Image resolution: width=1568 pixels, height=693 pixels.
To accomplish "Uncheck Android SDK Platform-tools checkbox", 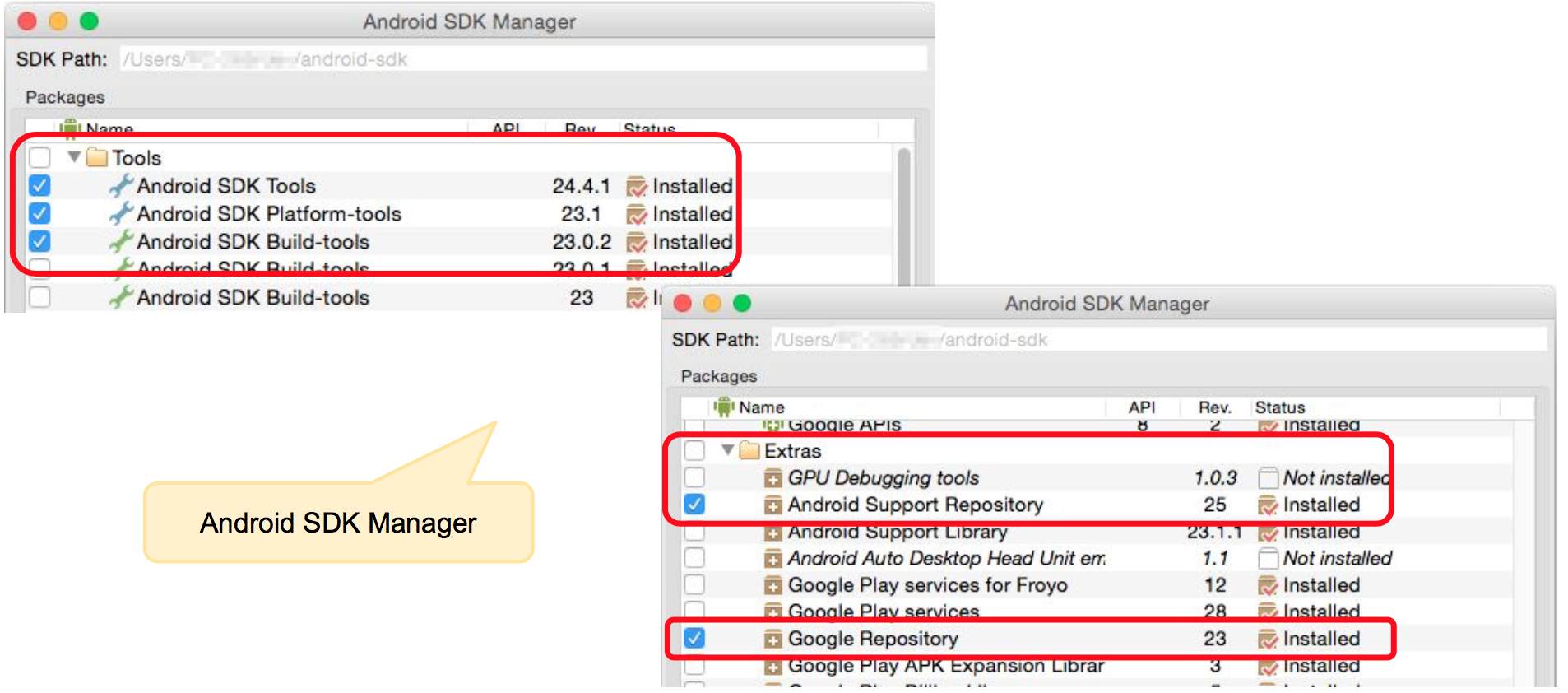I will click(x=39, y=213).
